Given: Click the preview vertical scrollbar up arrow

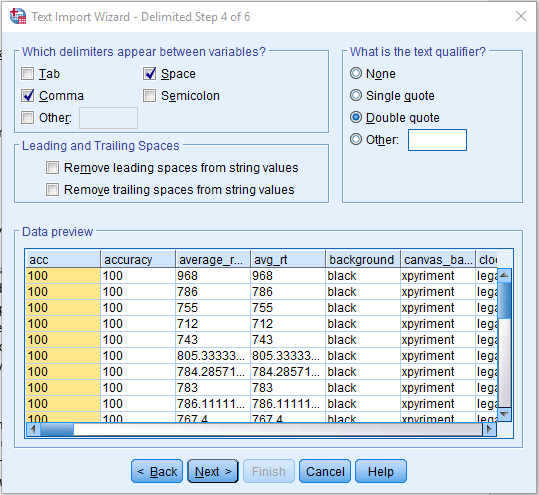Looking at the screenshot, I should [504, 275].
